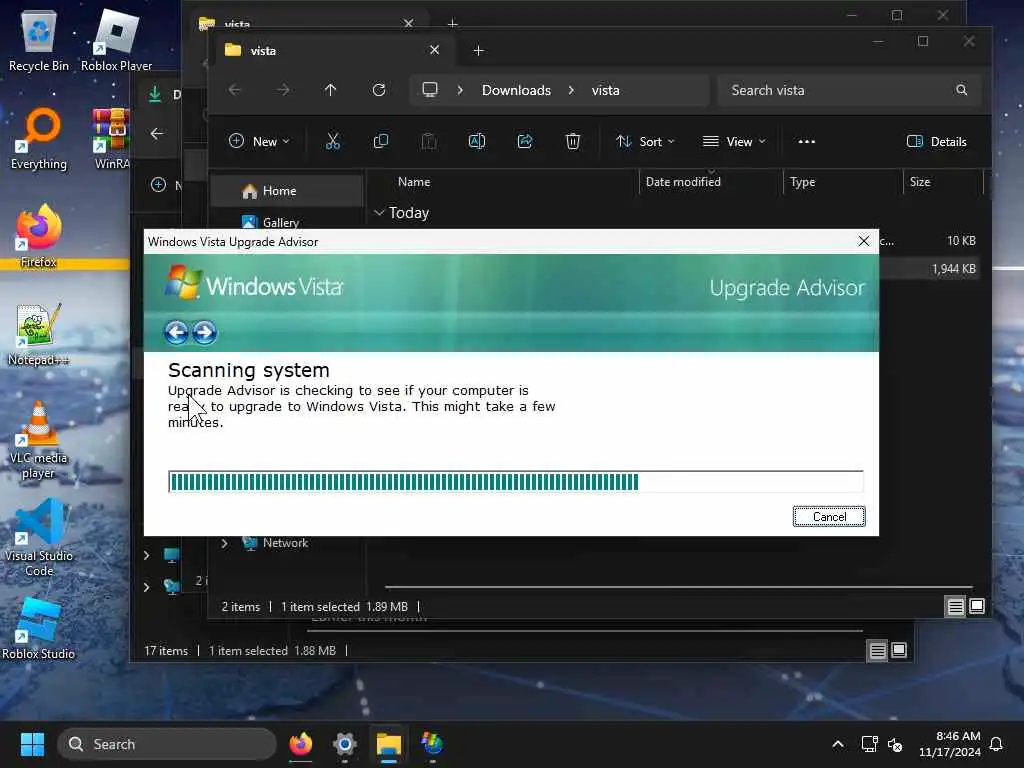1024x768 pixels.
Task: Click the Cut scissors icon
Action: 333,141
